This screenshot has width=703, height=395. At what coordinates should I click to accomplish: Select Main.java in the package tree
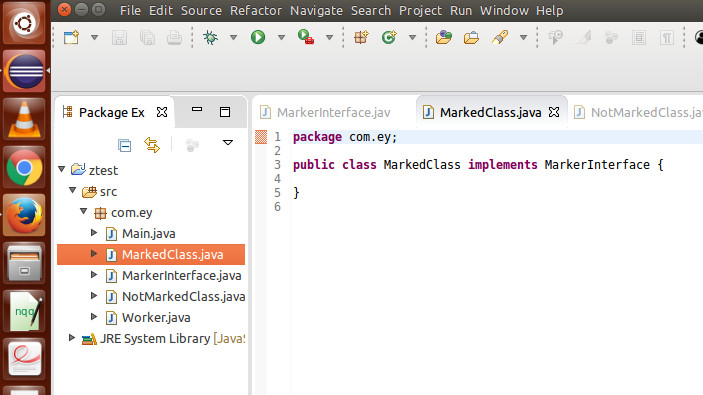pos(148,234)
